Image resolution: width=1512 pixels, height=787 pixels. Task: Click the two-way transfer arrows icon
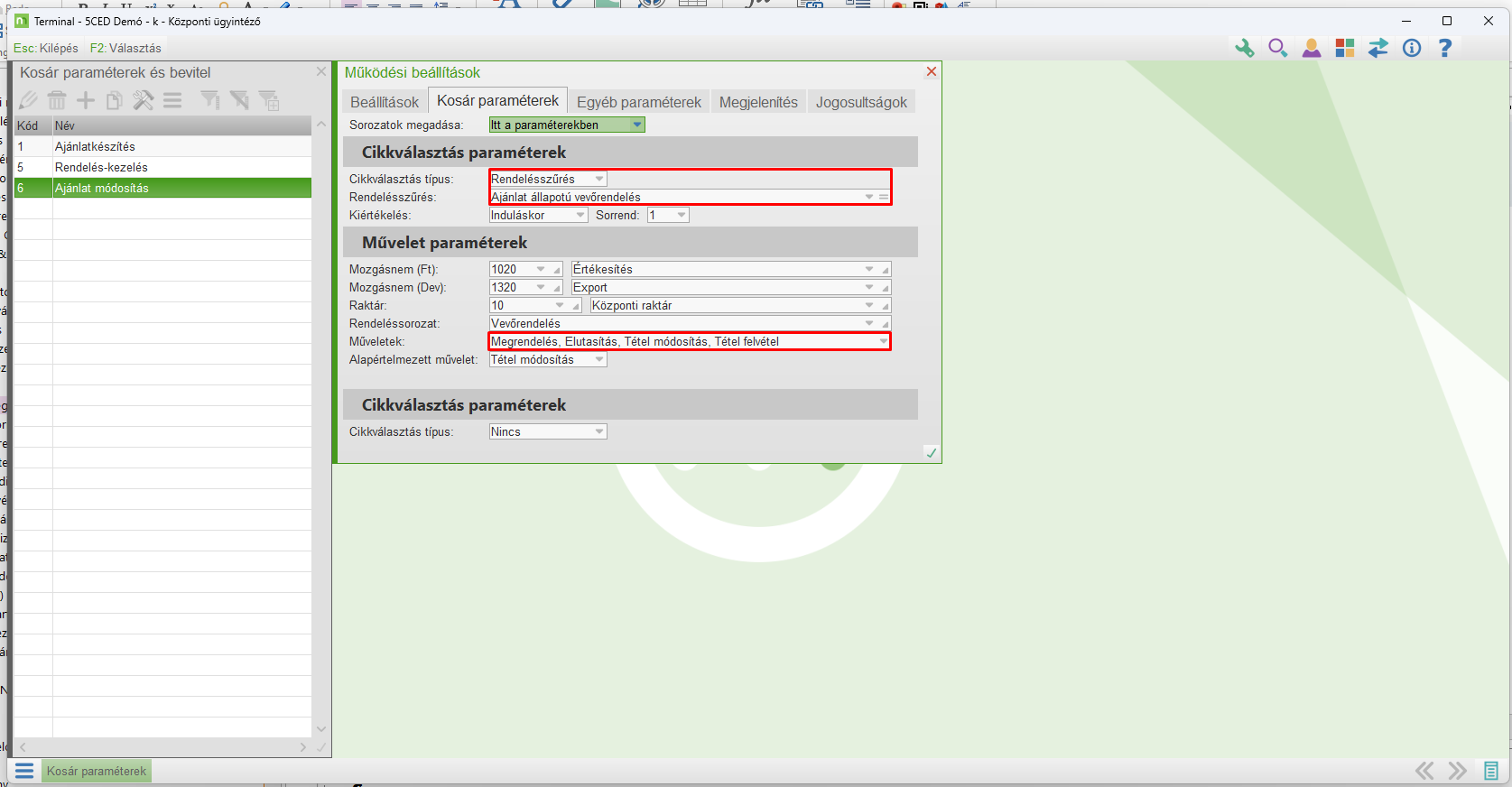coord(1378,48)
